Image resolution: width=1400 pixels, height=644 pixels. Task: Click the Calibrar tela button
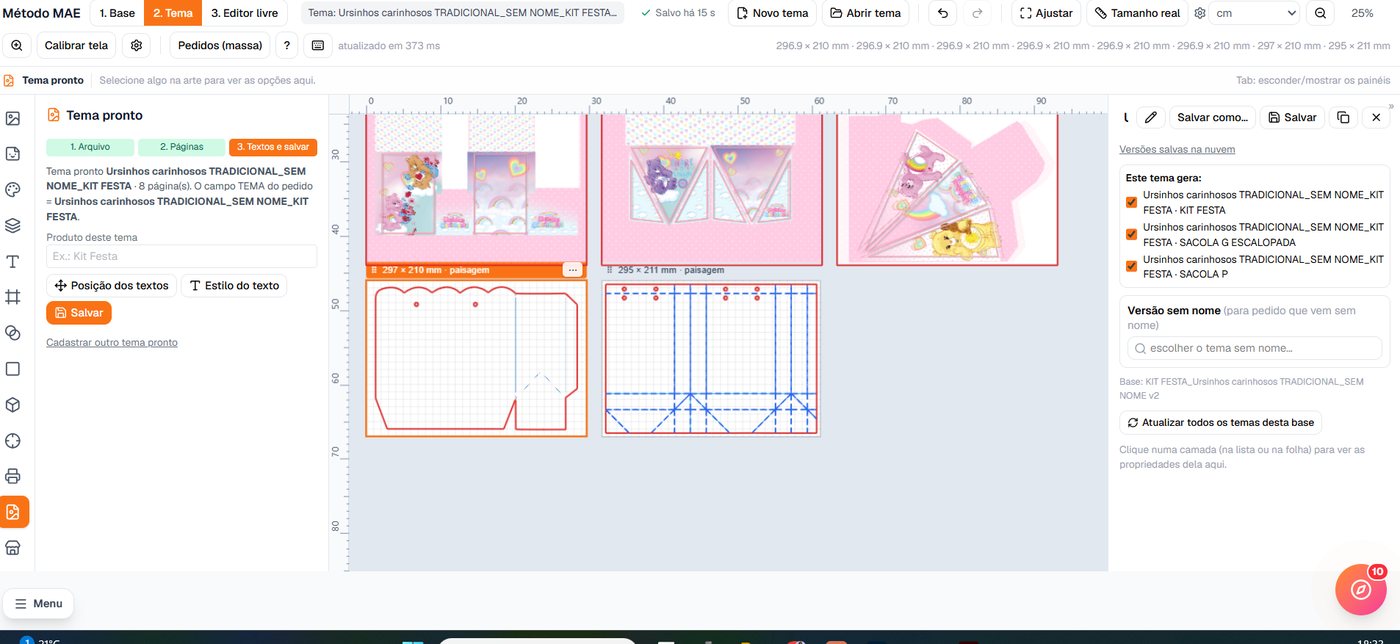pos(76,45)
